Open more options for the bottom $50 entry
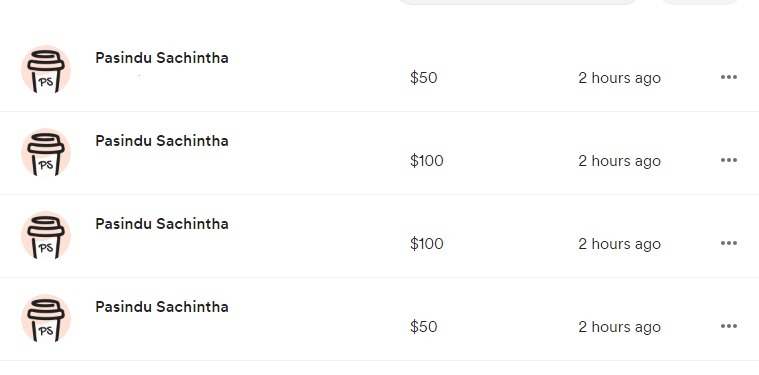The height and width of the screenshot is (375, 759). (x=729, y=326)
